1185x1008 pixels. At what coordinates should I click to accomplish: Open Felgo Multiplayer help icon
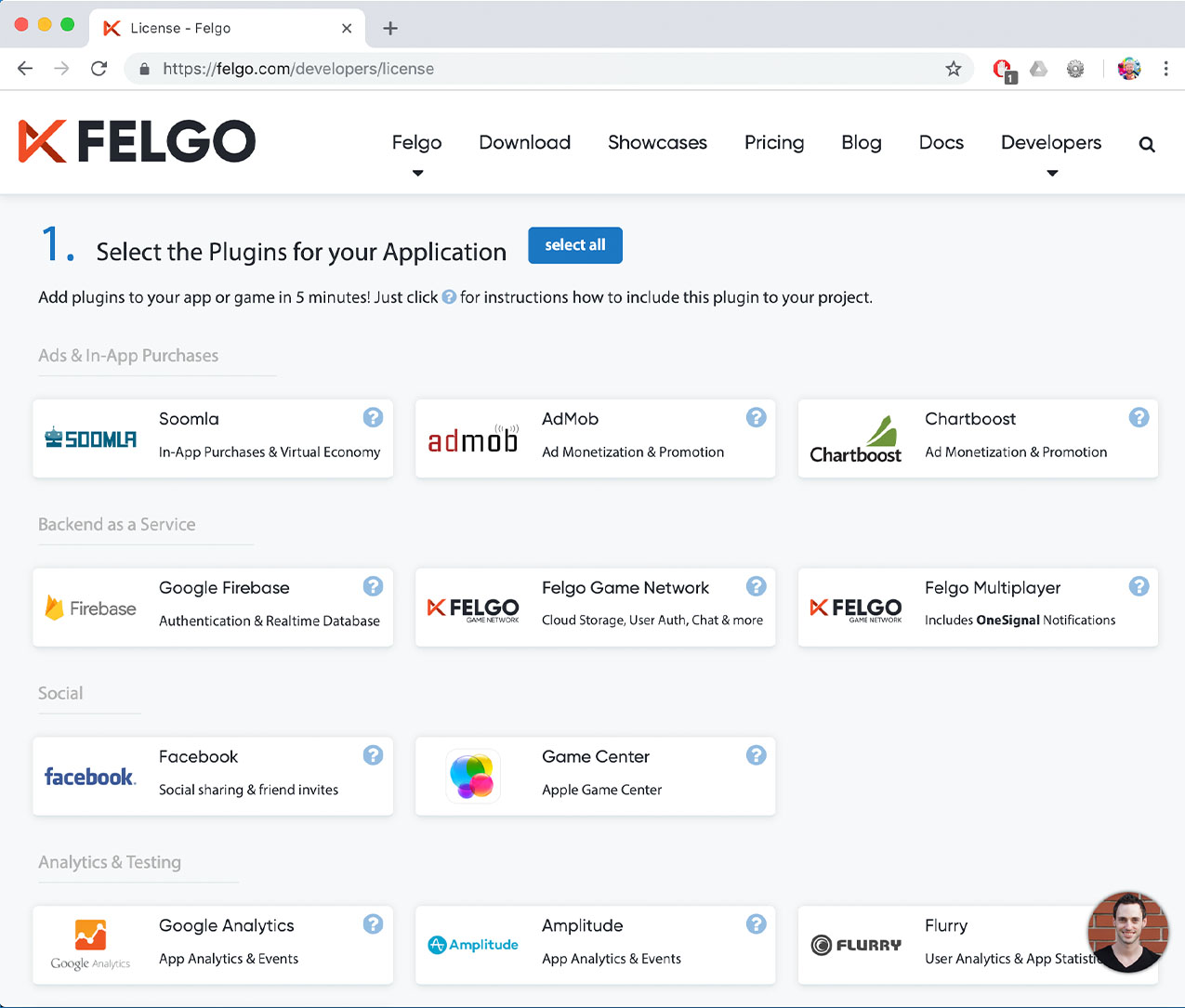[1139, 586]
